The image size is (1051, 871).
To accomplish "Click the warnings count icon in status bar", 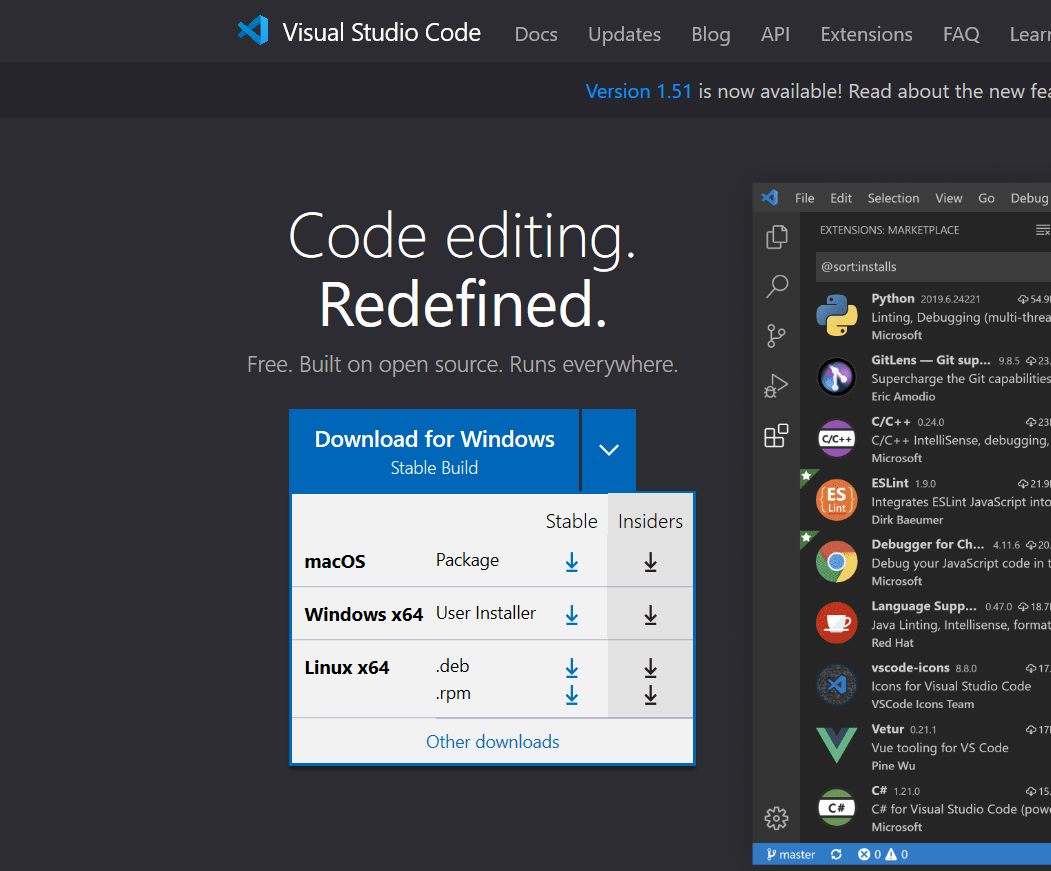I will [891, 854].
